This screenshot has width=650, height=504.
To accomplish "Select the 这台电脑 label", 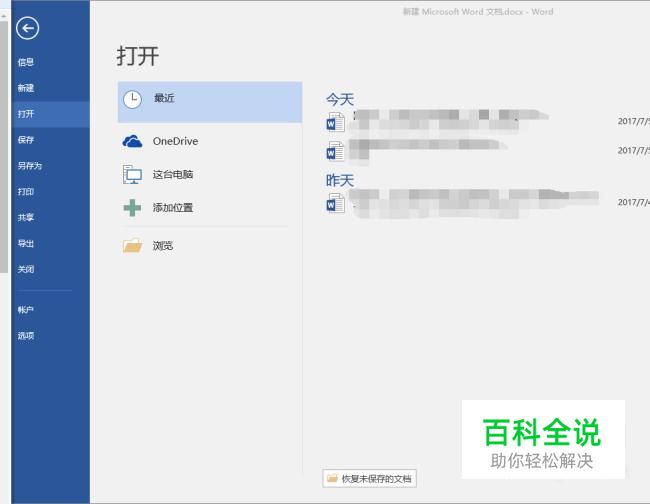I will [173, 174].
